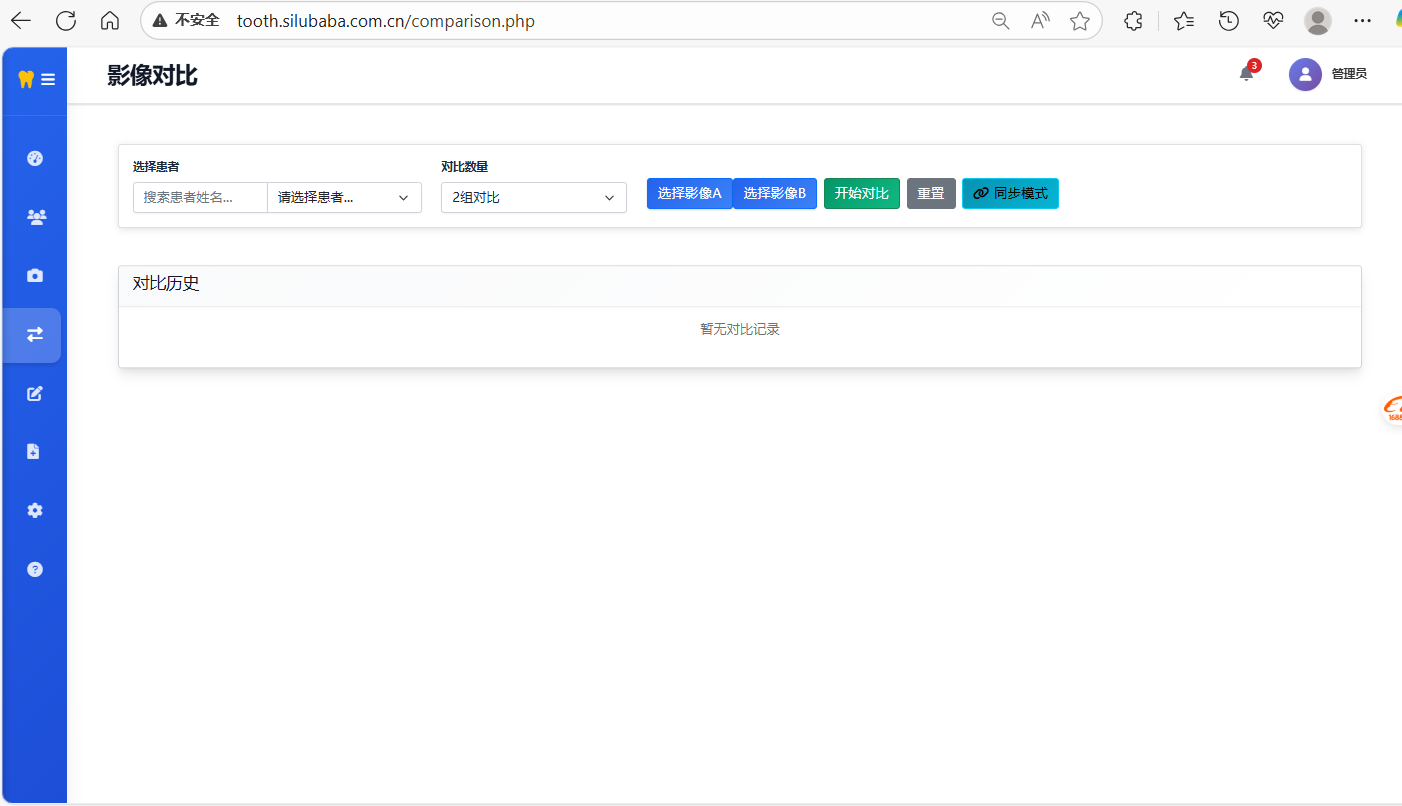This screenshot has height=806, width=1402.
Task: Click the 搜索患者姓名 search input field
Action: [x=200, y=198]
